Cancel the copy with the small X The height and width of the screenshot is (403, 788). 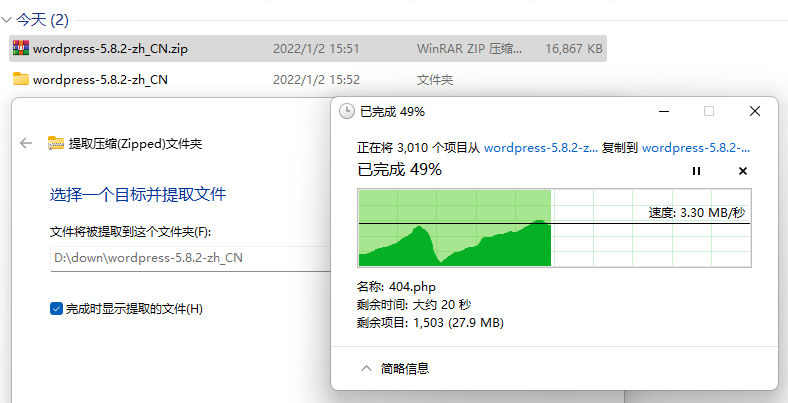point(743,171)
